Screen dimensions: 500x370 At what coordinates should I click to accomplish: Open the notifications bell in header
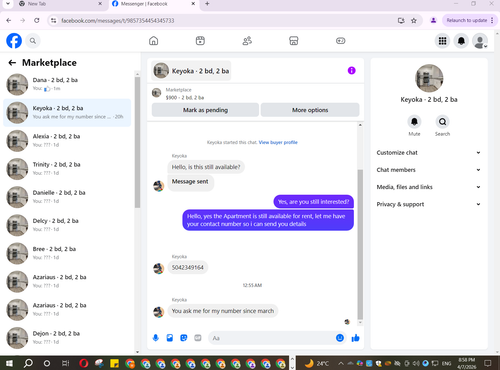click(x=461, y=41)
